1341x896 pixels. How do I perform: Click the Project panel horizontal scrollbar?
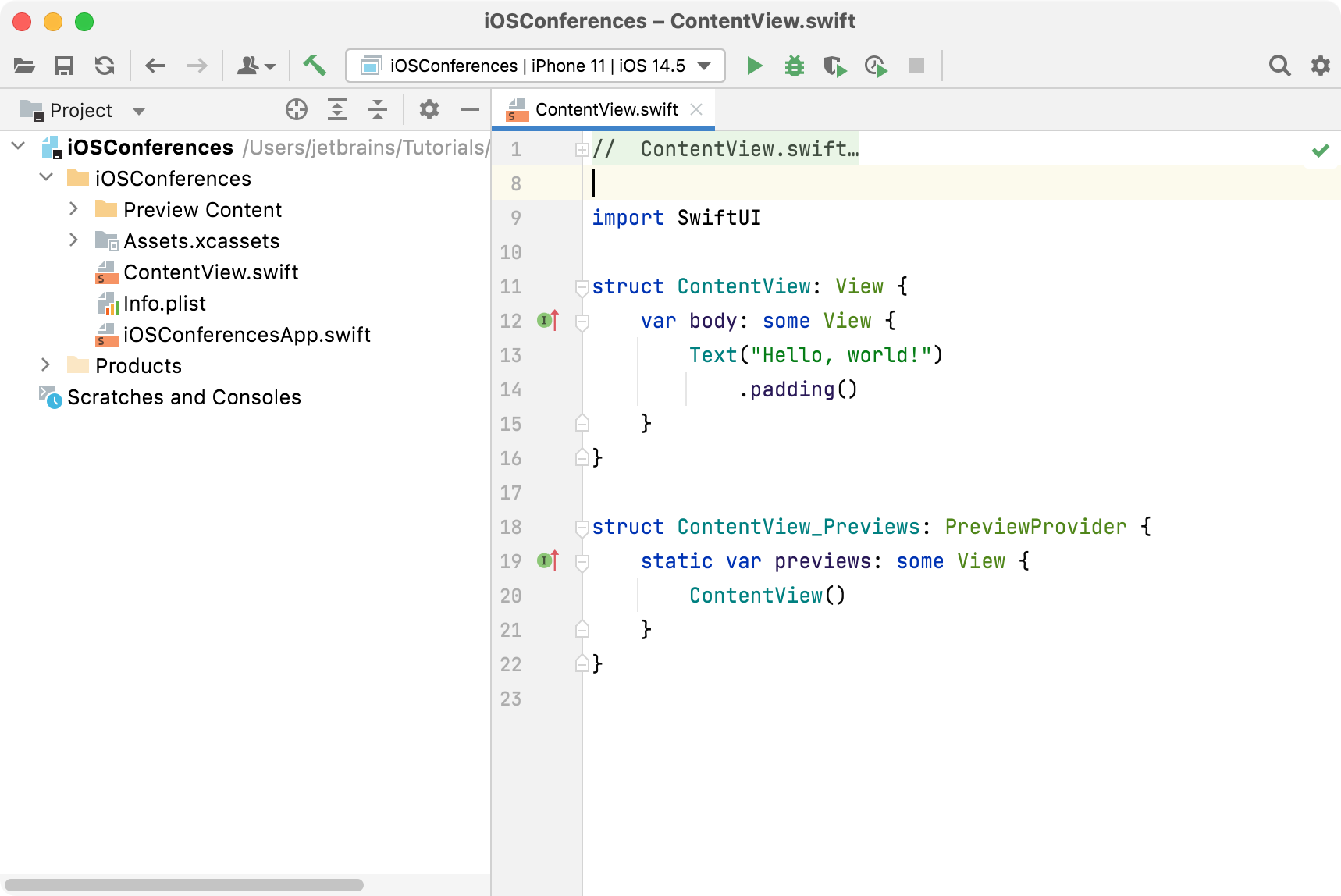[x=184, y=885]
